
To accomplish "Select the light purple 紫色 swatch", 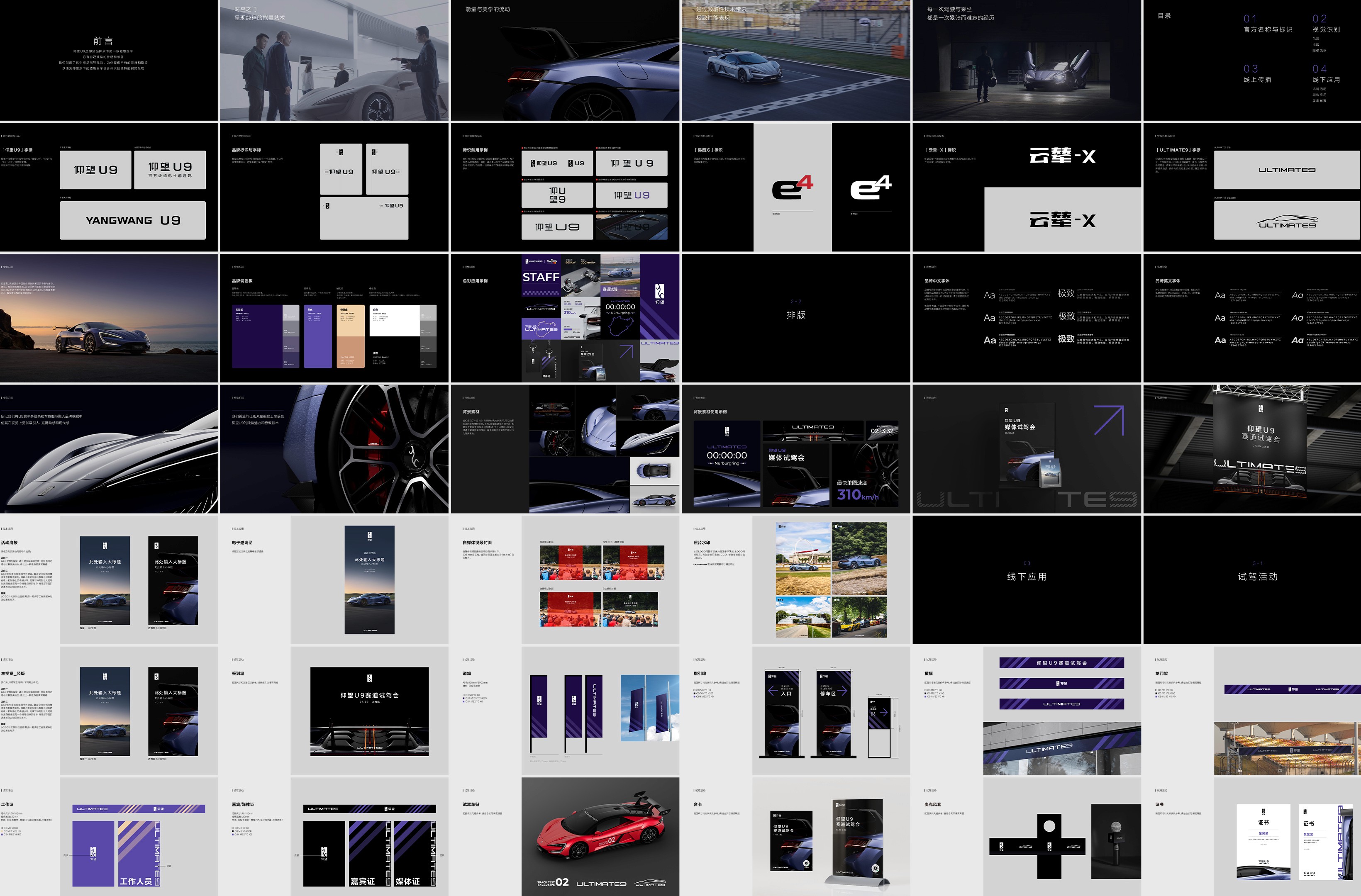I will (318, 336).
